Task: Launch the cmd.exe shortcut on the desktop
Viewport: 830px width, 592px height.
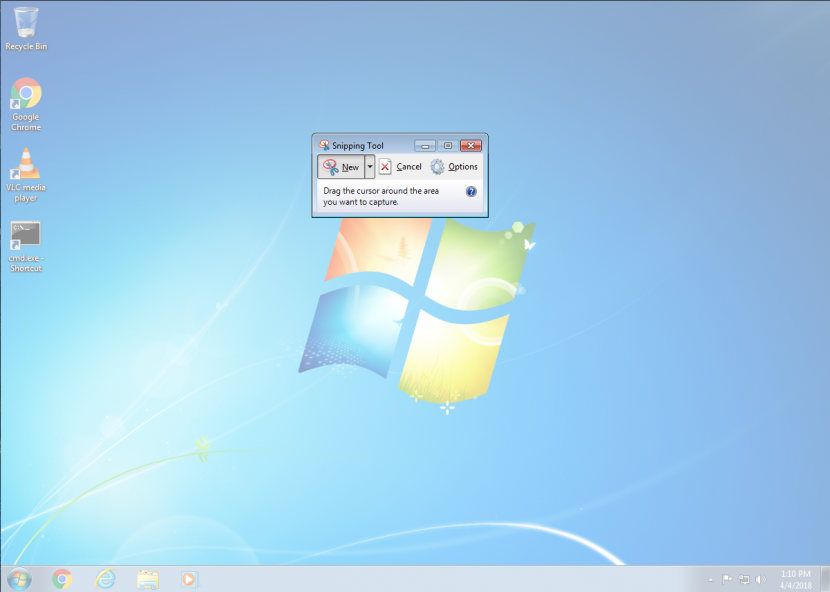Action: (26, 237)
